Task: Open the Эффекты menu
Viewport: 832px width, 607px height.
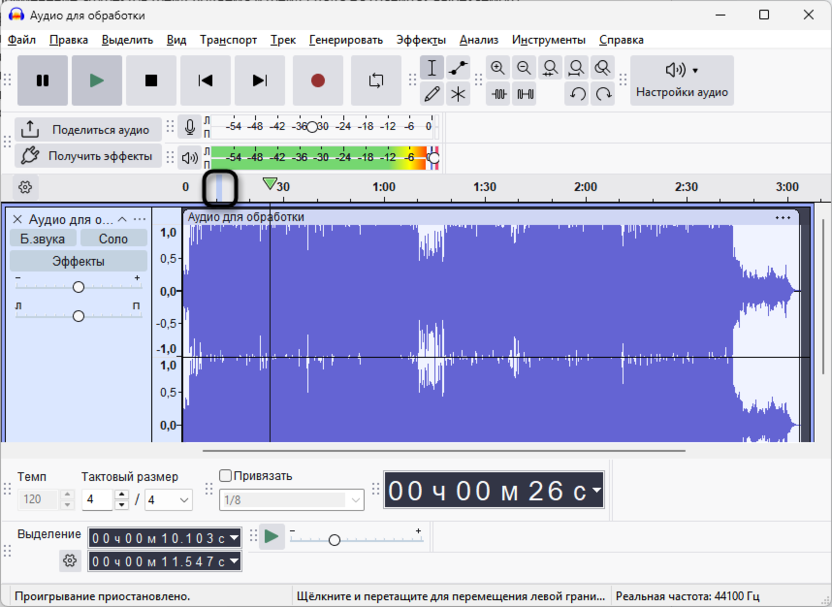Action: (x=421, y=40)
